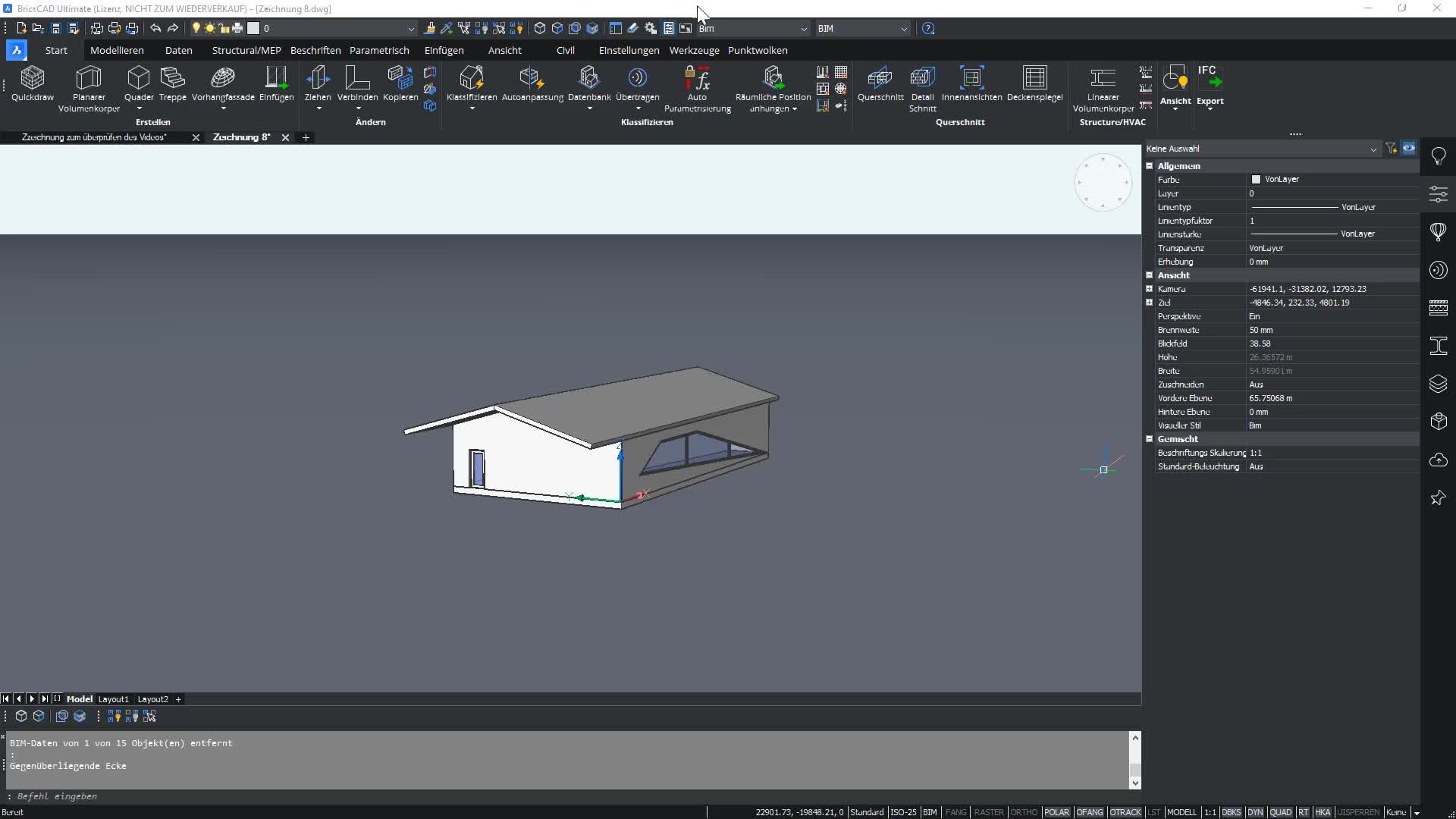Image resolution: width=1456 pixels, height=819 pixels.
Task: Choose the Treppe stair tool
Action: (173, 83)
